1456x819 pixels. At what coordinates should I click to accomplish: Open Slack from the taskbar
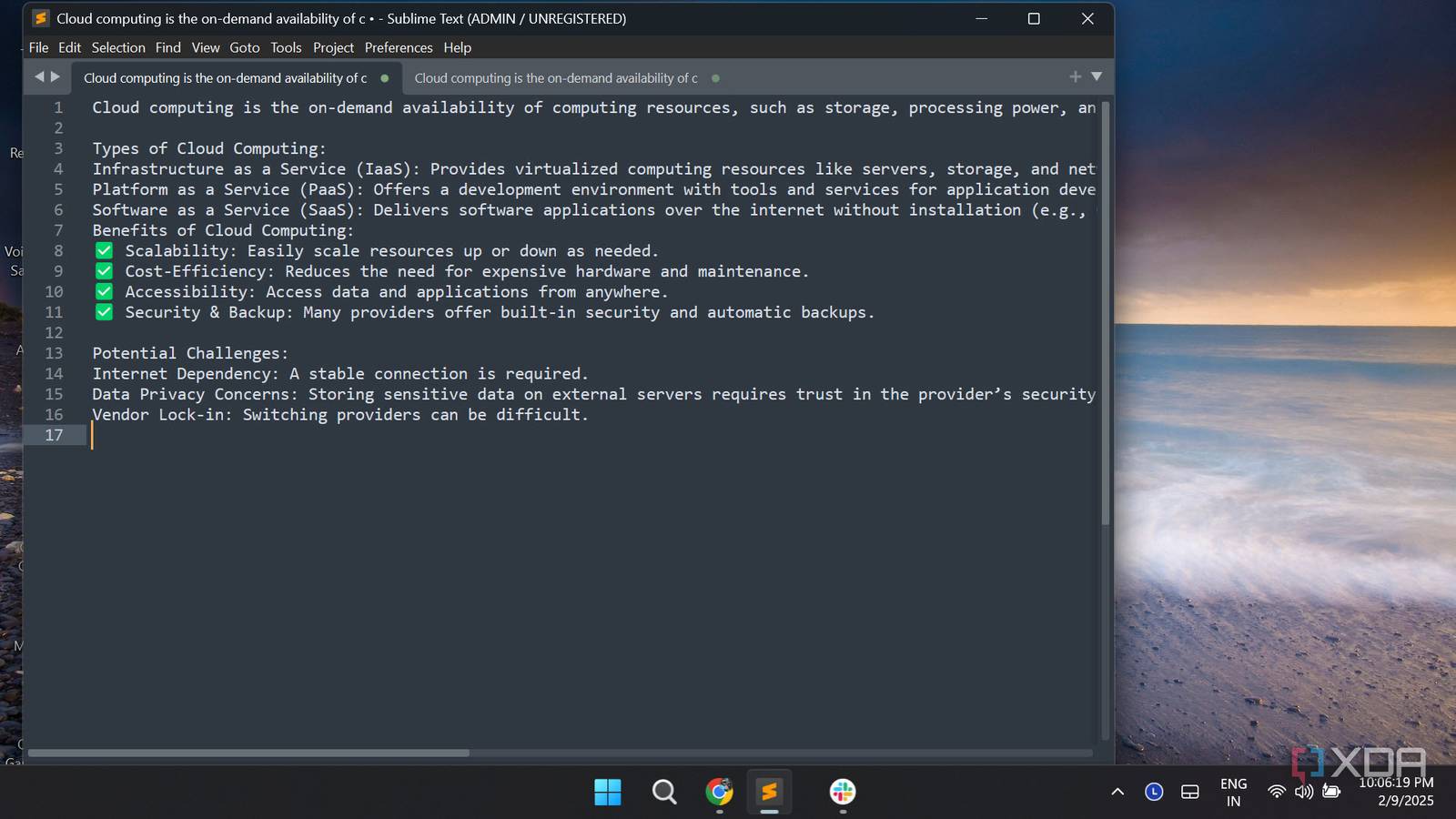point(842,792)
